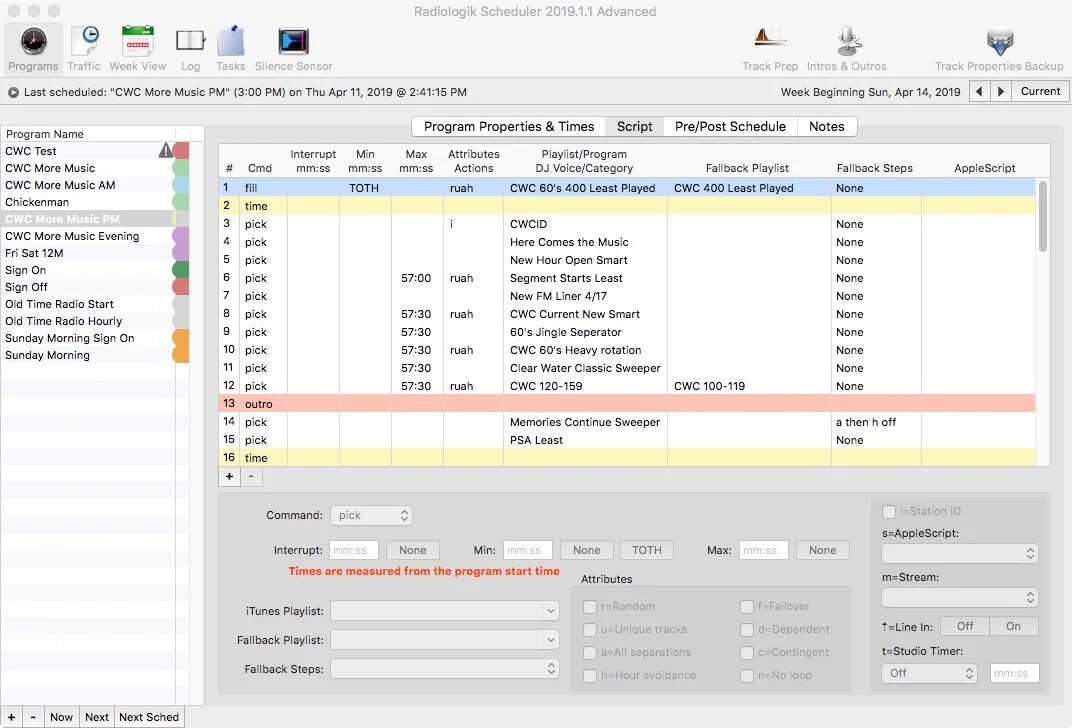Remove script row with minus button
This screenshot has height=728, width=1072.
[x=251, y=476]
